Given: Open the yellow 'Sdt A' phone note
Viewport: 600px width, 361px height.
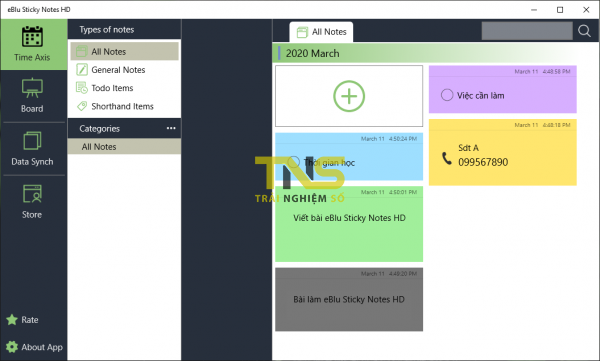Looking at the screenshot, I should click(x=502, y=152).
